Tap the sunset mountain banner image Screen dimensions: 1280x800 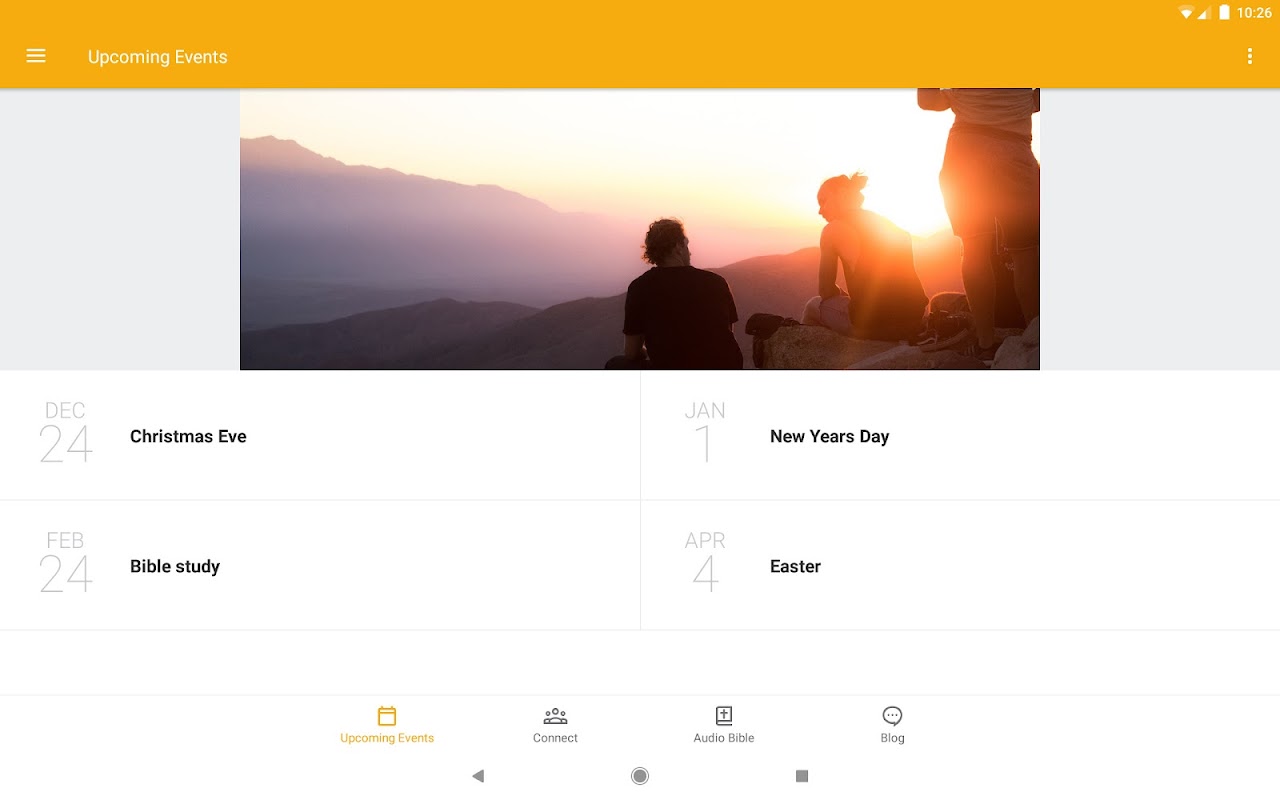640,229
